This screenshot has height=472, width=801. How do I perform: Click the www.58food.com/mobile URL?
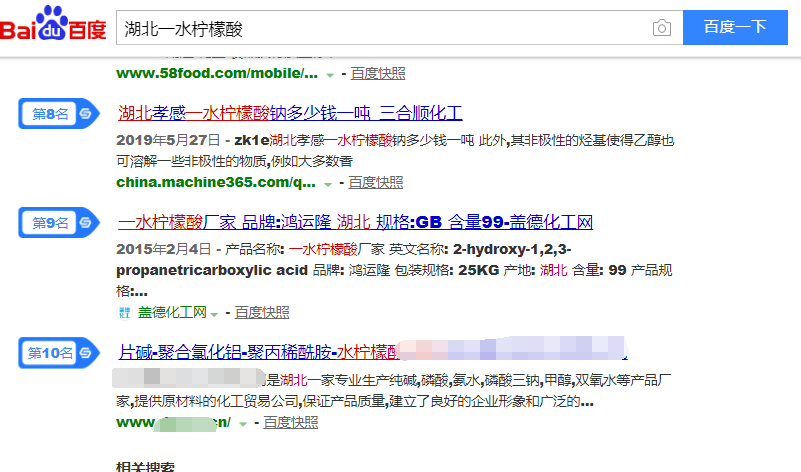[x=217, y=74]
